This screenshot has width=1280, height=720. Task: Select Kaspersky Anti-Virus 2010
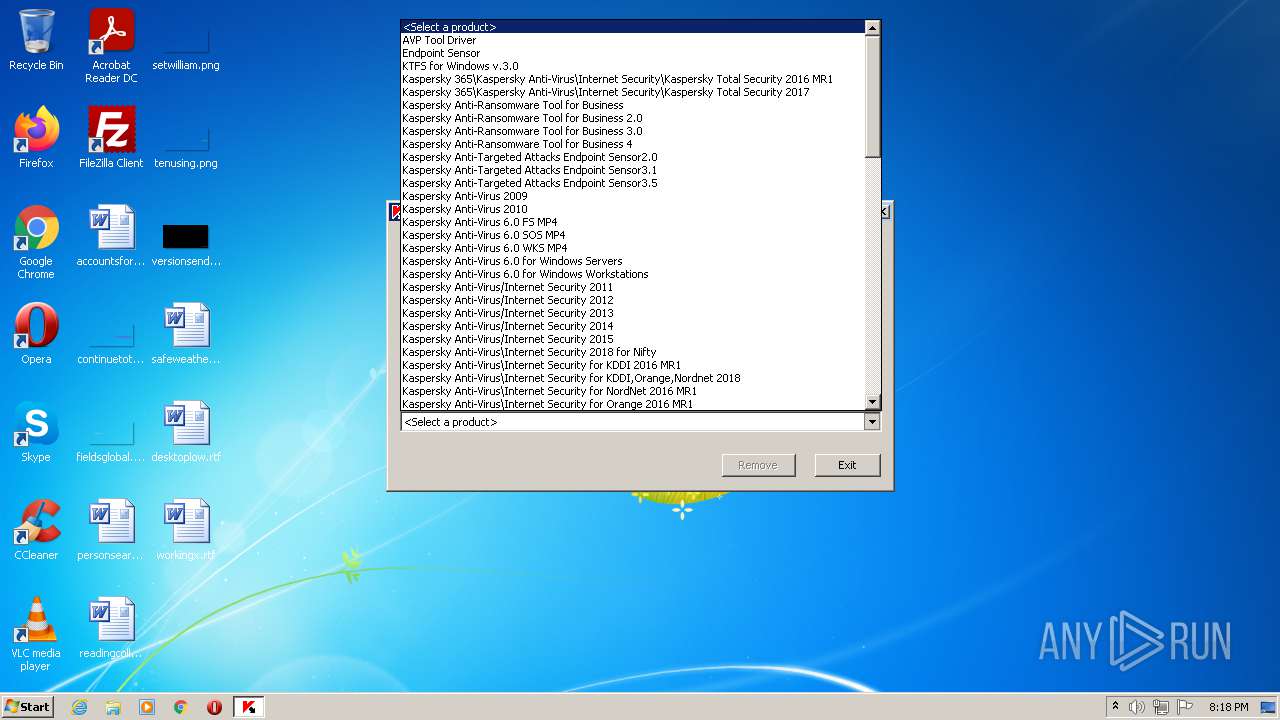tap(632, 209)
